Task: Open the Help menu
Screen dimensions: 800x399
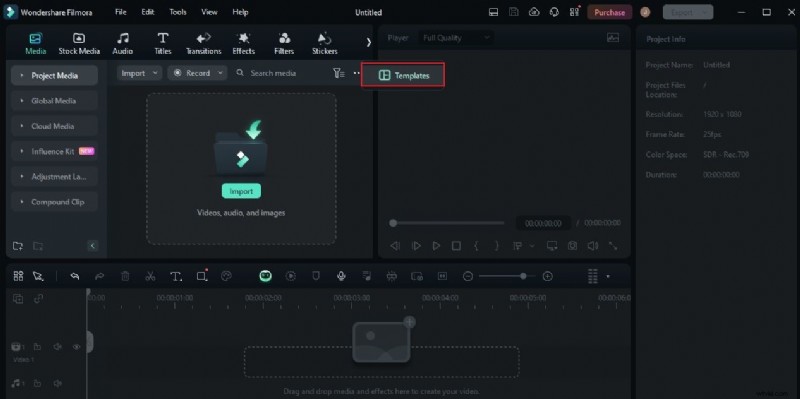Action: click(240, 12)
